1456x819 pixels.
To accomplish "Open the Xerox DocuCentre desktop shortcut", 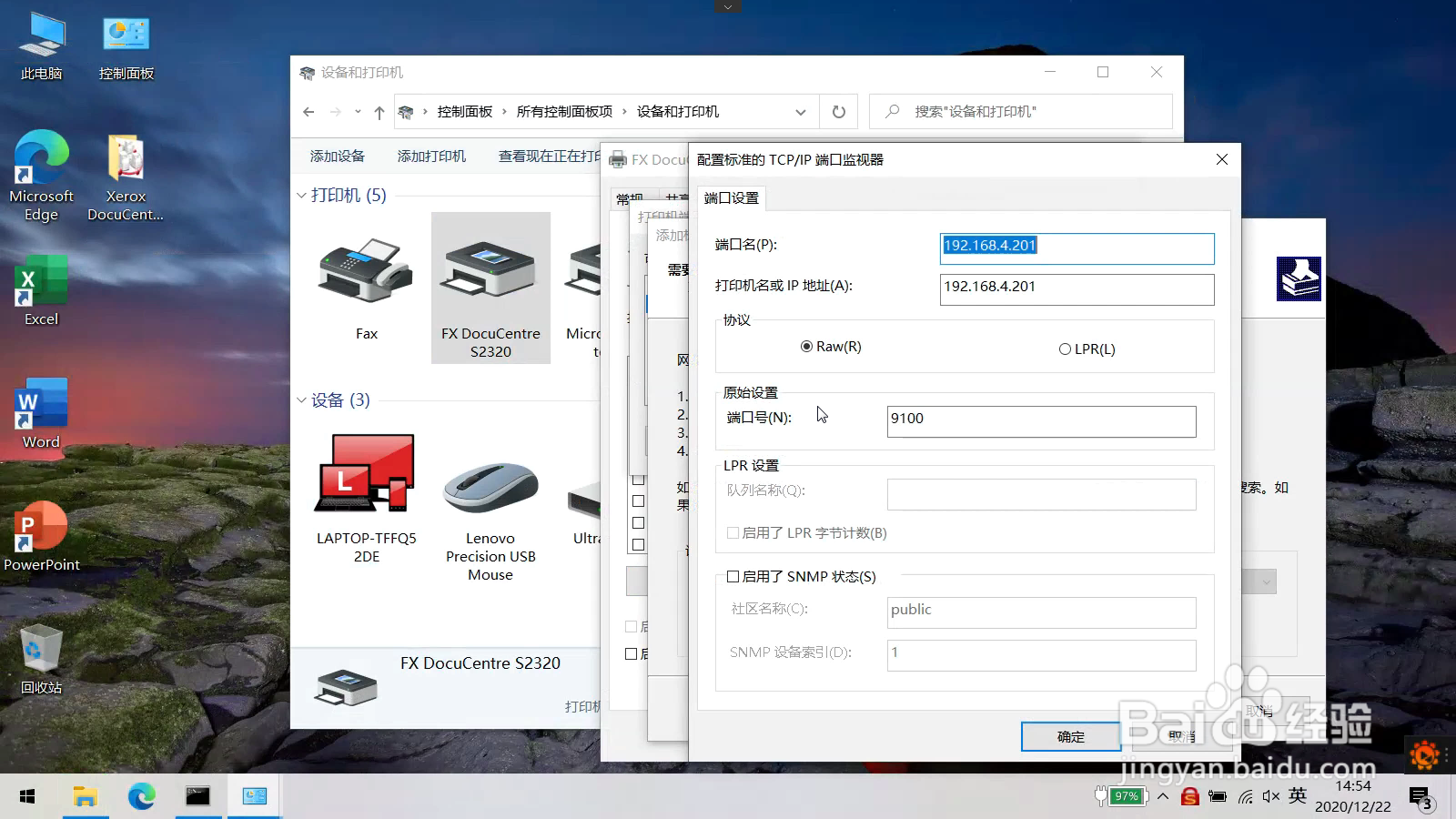I will (126, 177).
